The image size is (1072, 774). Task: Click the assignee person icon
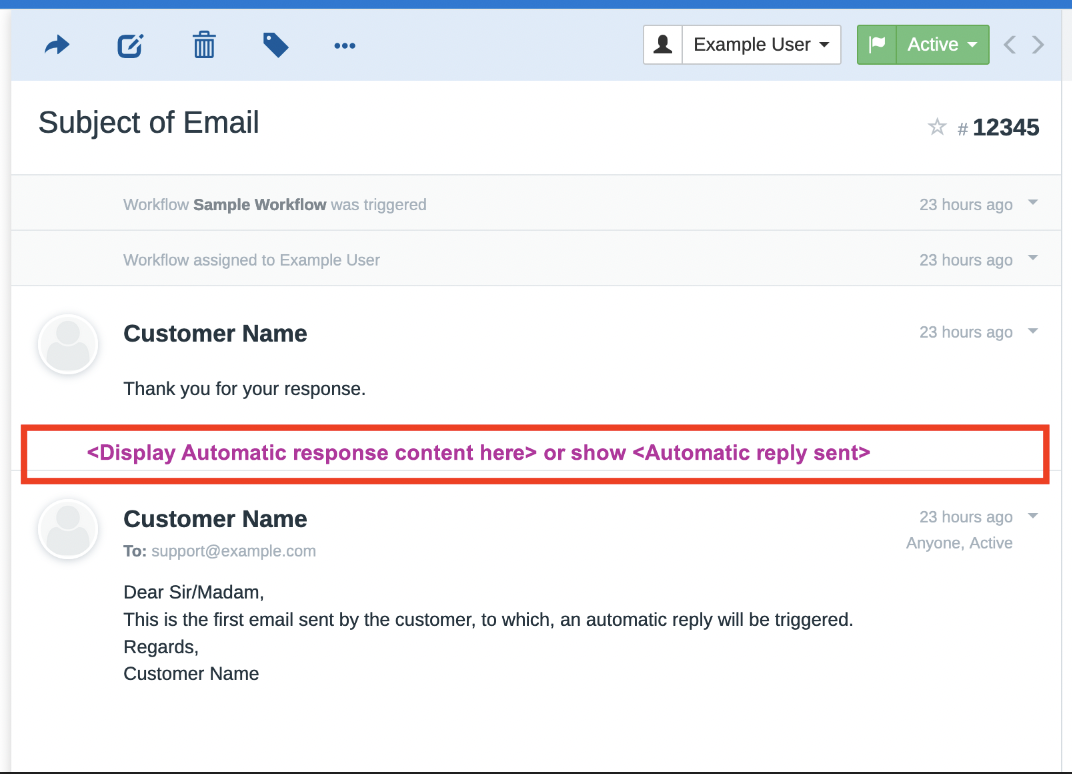coord(662,44)
